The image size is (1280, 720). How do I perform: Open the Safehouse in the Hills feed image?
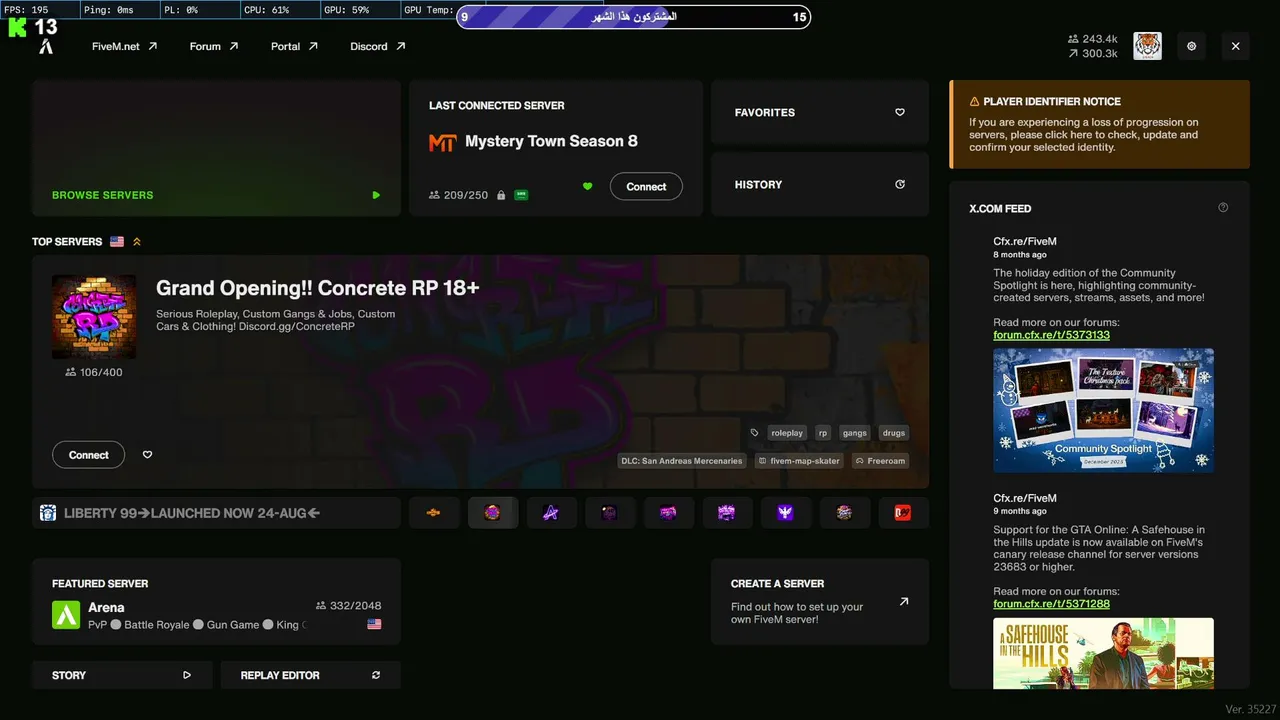[x=1103, y=653]
